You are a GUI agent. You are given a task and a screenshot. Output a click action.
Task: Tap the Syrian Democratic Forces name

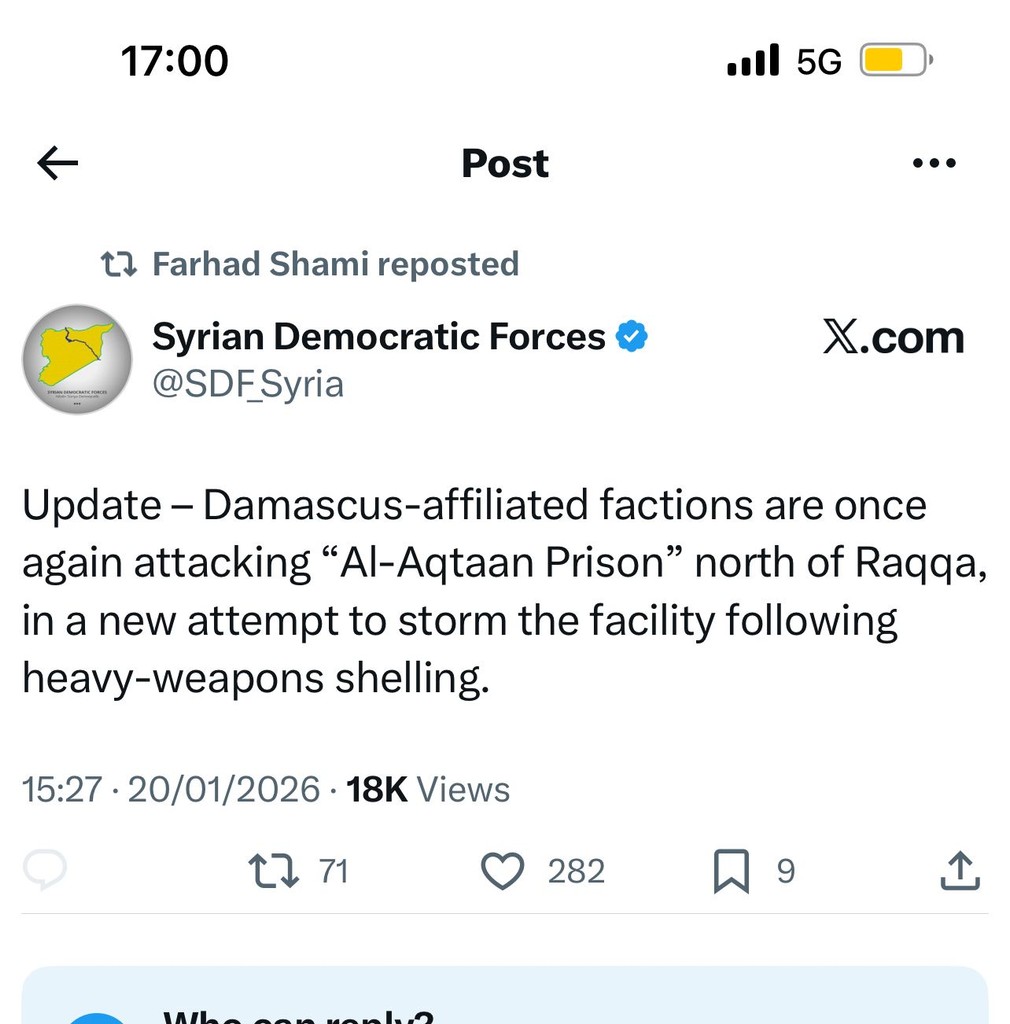pos(378,337)
